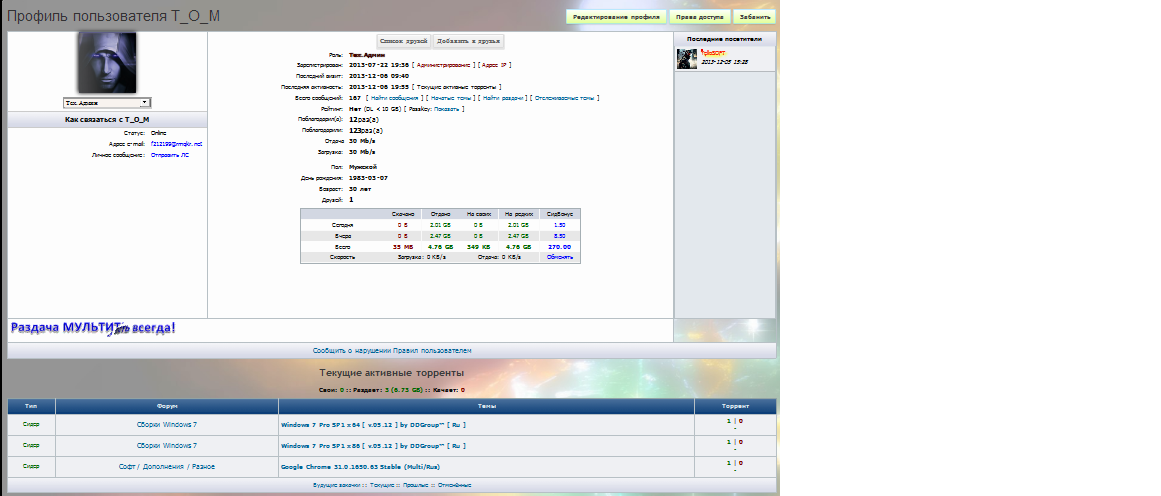The width and height of the screenshot is (1161, 496).
Task: Click the "Начатые темы" link
Action: [450, 98]
